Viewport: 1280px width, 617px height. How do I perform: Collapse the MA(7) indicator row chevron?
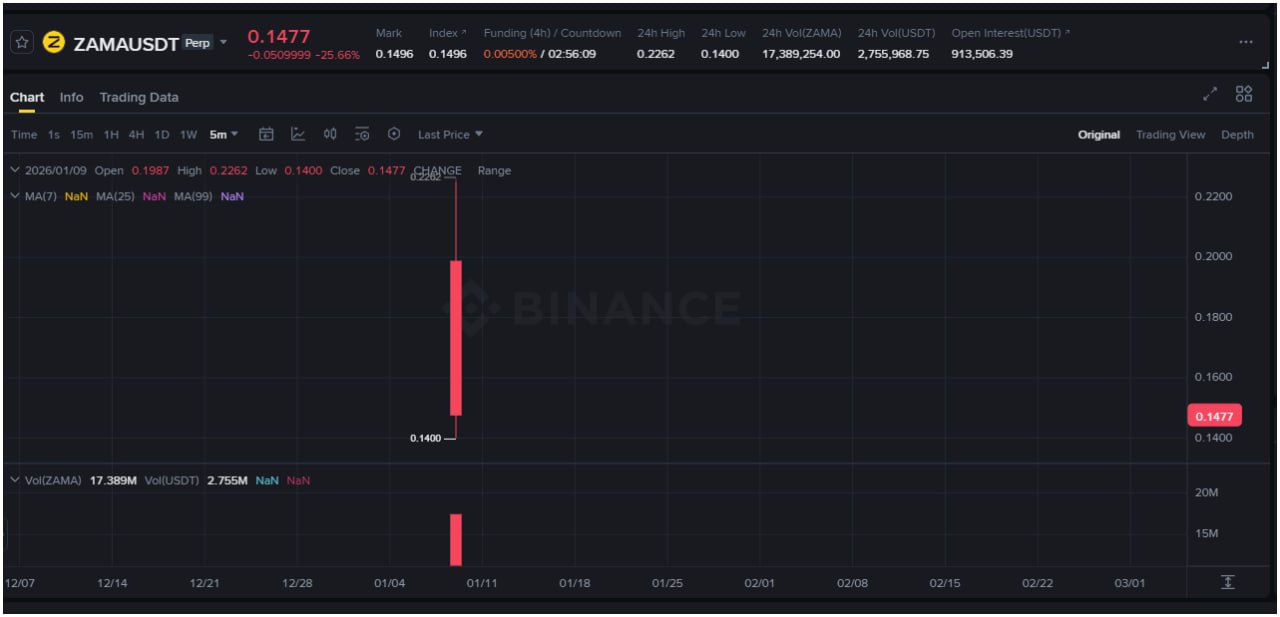point(15,196)
